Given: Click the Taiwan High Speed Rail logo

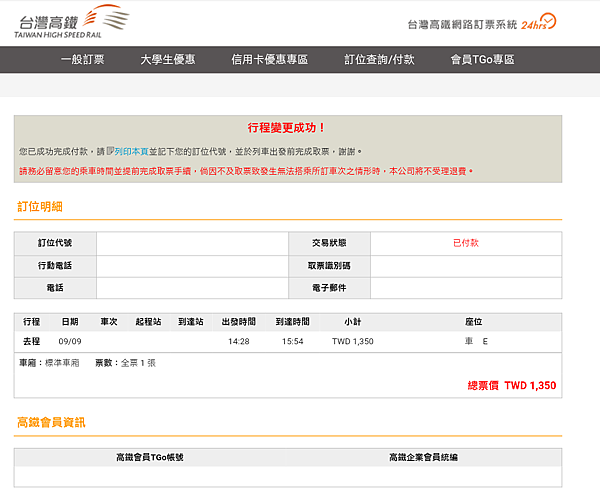Looking at the screenshot, I should click(72, 22).
